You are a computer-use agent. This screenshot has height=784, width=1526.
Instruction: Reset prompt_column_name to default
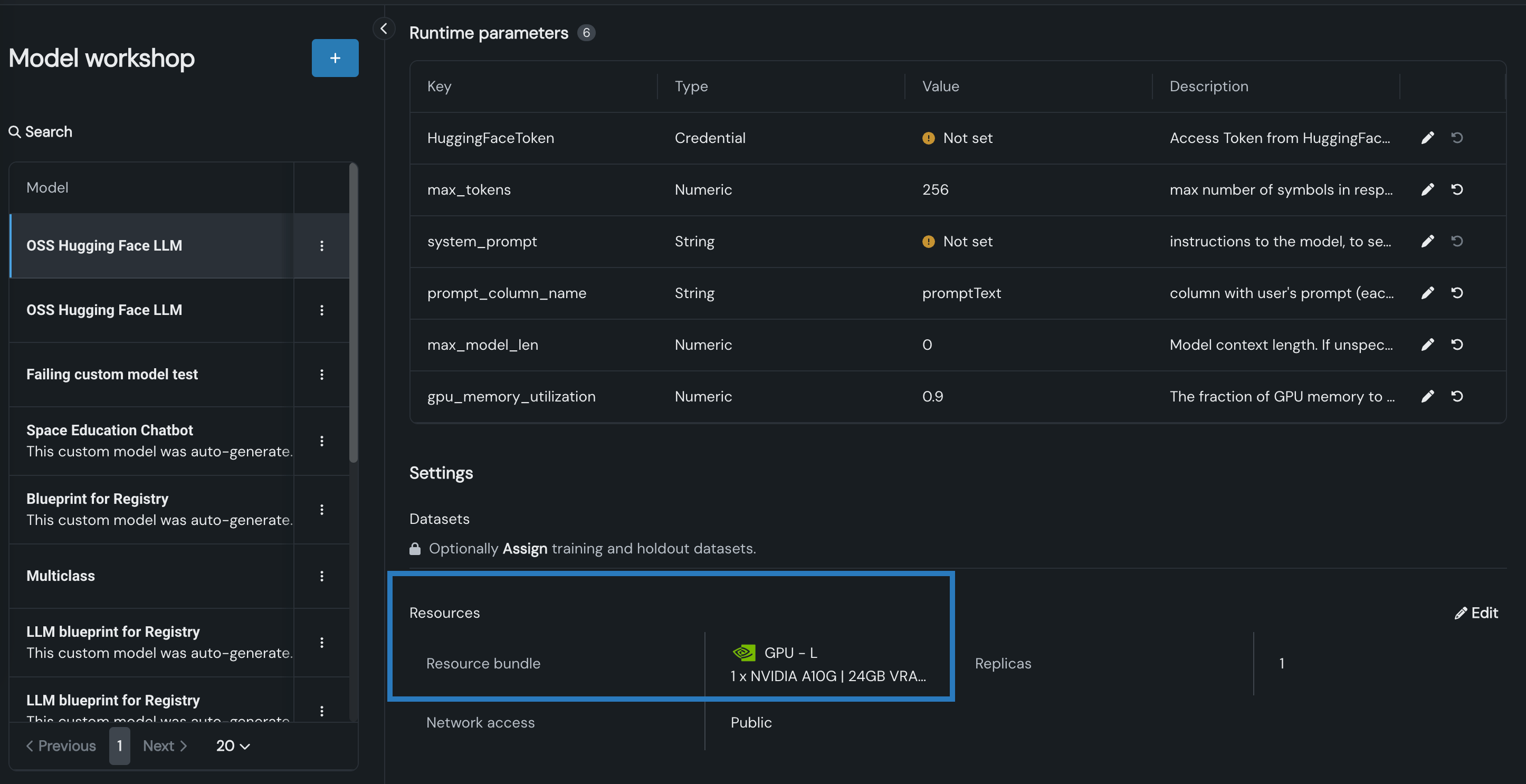1457,293
